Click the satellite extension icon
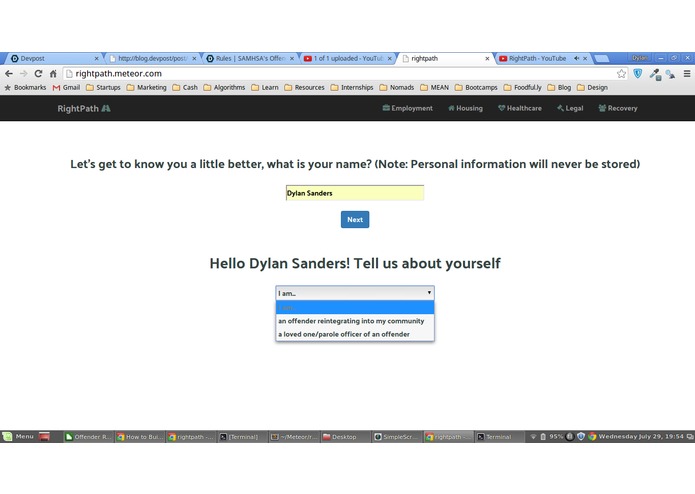The height and width of the screenshot is (494, 695). (670, 74)
